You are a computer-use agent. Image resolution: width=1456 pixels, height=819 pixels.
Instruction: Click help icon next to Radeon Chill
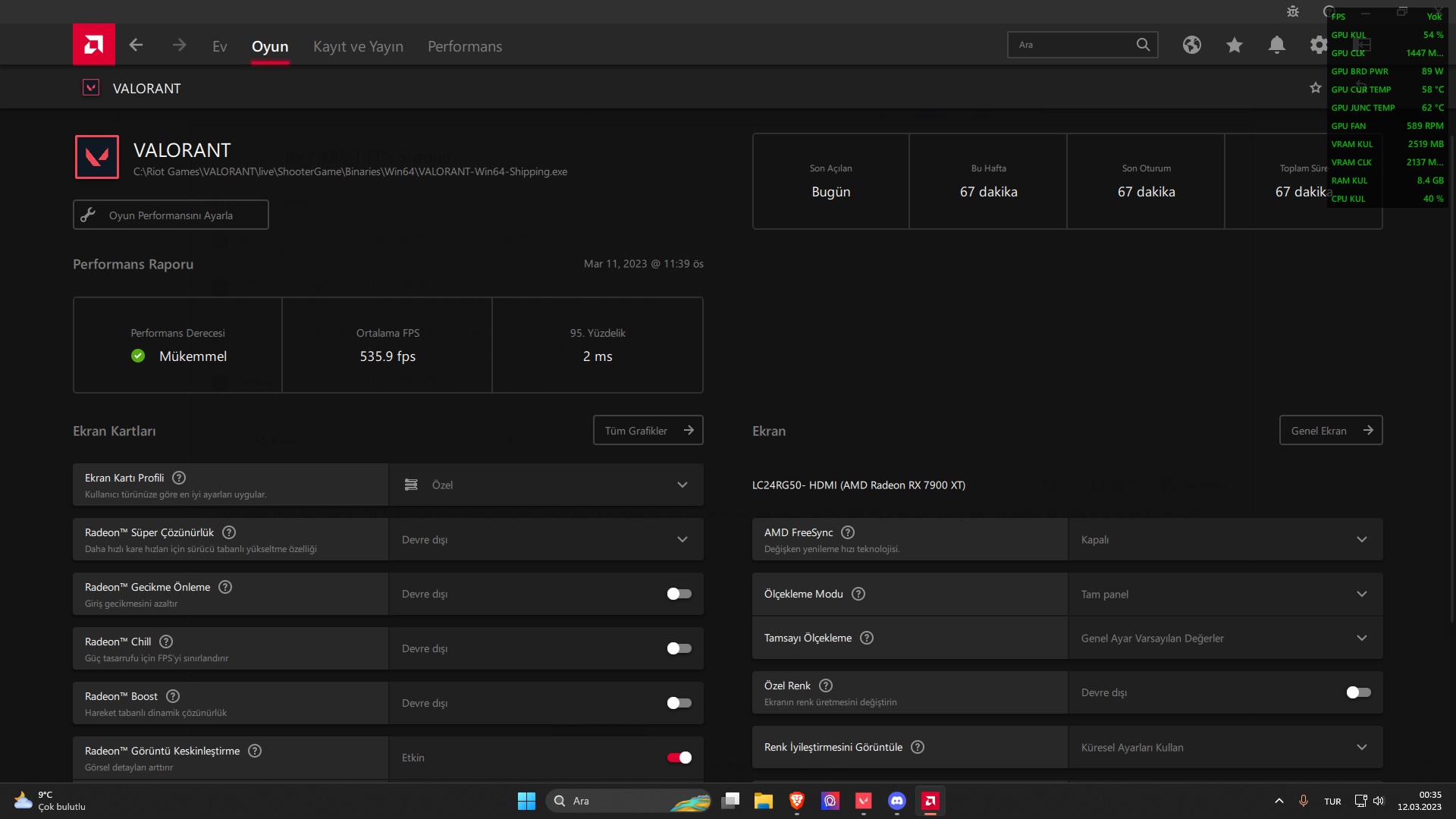coord(166,642)
